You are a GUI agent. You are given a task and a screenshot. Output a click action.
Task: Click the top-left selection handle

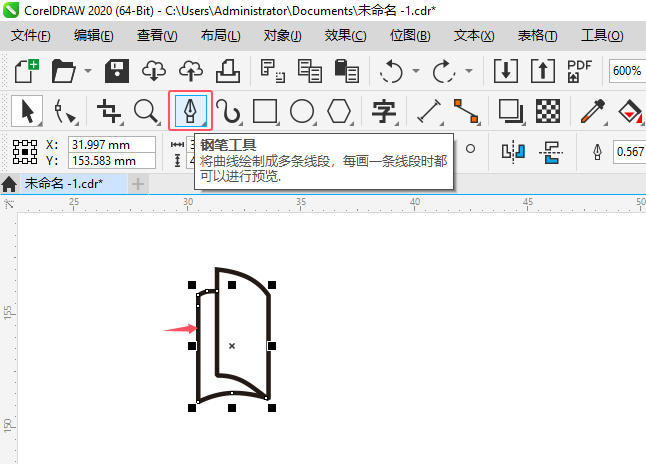(x=192, y=285)
